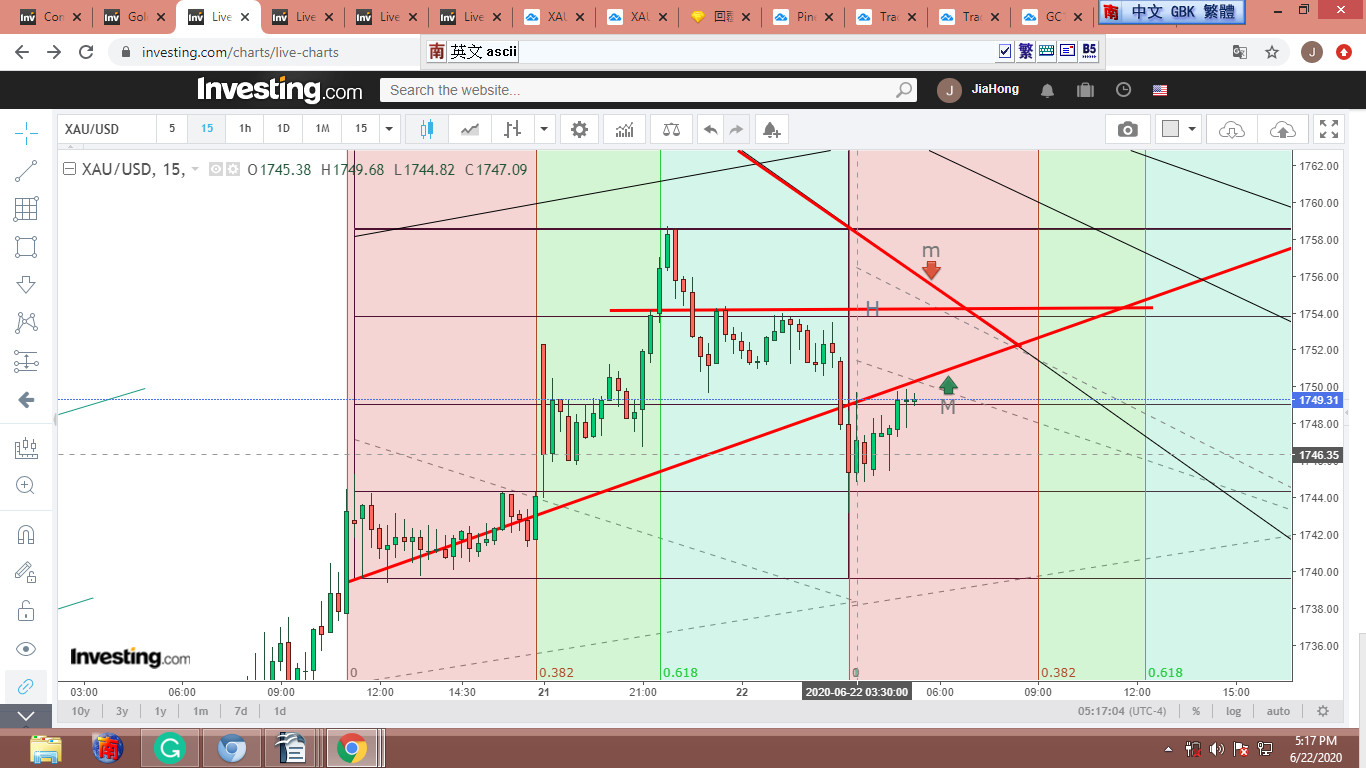The image size is (1366, 768).
Task: Toggle stay in drawing mode pencil-lock
Action: [x=26, y=572]
